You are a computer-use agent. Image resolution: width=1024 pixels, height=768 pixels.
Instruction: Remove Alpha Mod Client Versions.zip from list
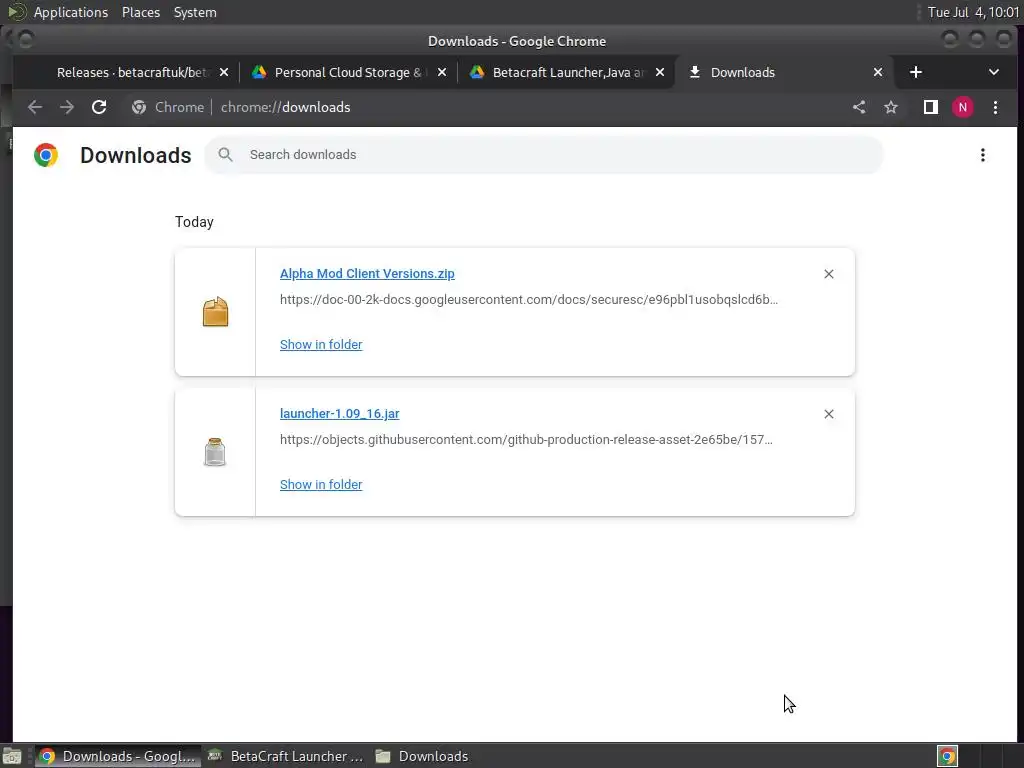(x=829, y=274)
